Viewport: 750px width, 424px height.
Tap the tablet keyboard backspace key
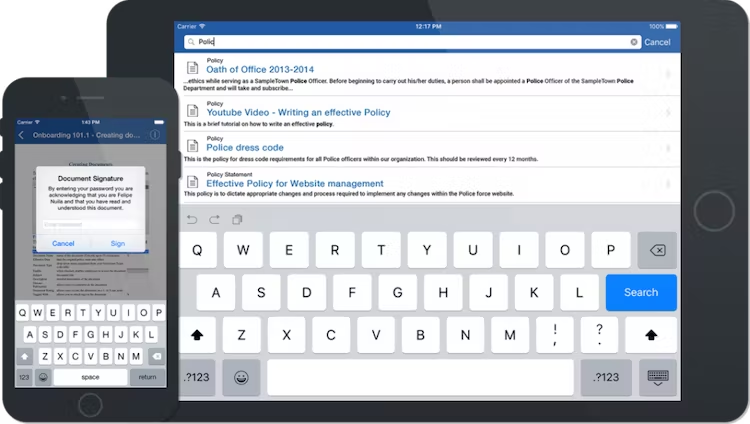coord(657,250)
